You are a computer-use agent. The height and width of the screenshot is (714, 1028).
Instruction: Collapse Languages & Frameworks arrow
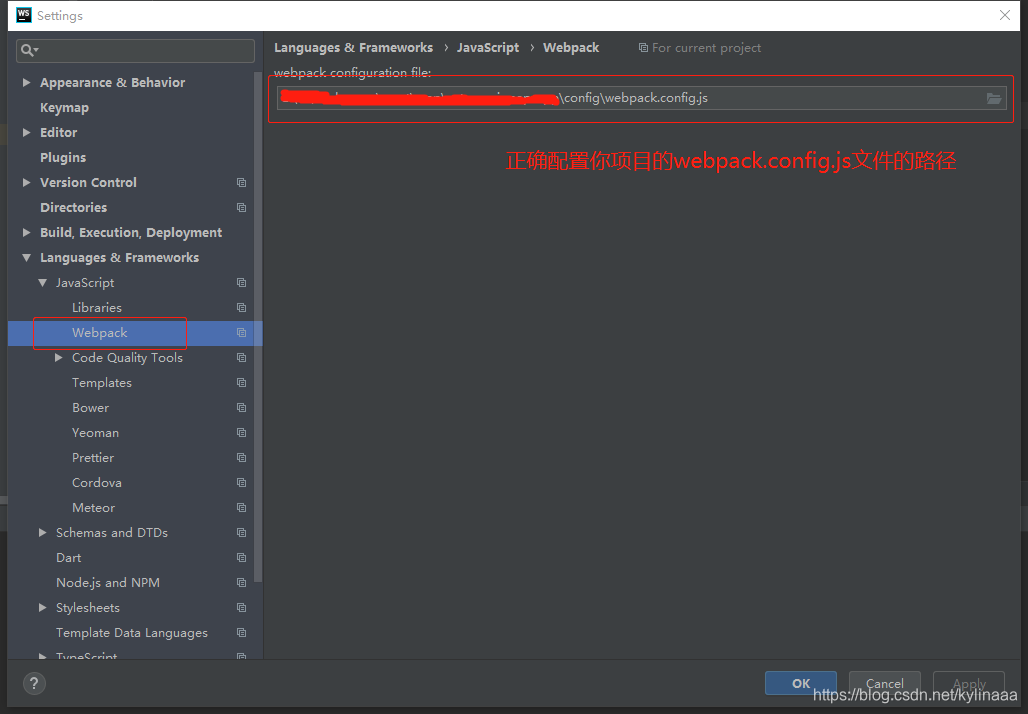(26, 258)
